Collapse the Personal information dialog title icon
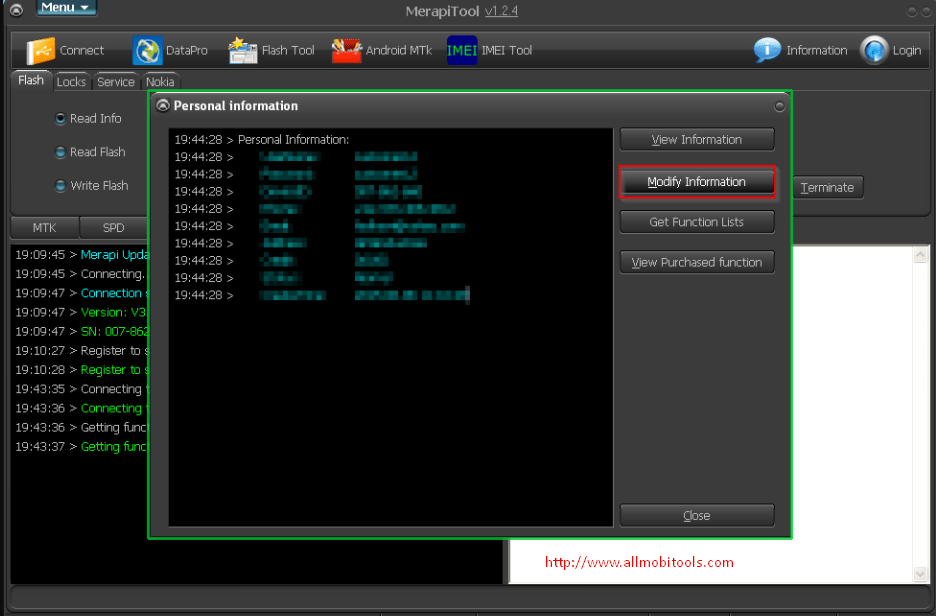Viewport: 936px width, 616px height. tap(163, 106)
